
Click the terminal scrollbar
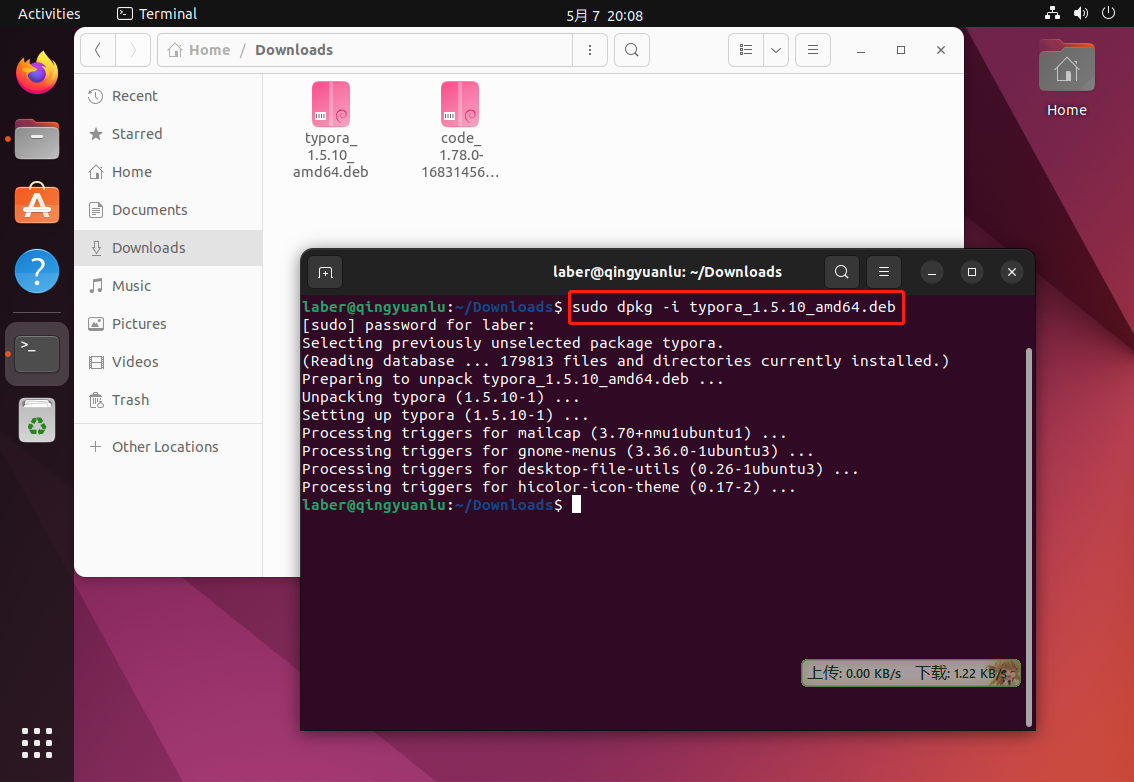pyautogui.click(x=1028, y=537)
